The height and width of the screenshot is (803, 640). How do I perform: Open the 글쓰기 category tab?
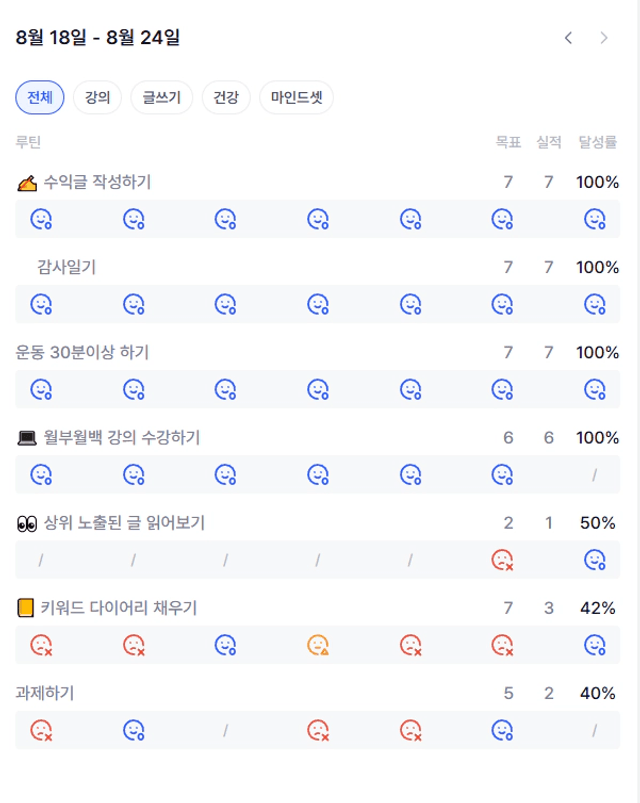161,98
